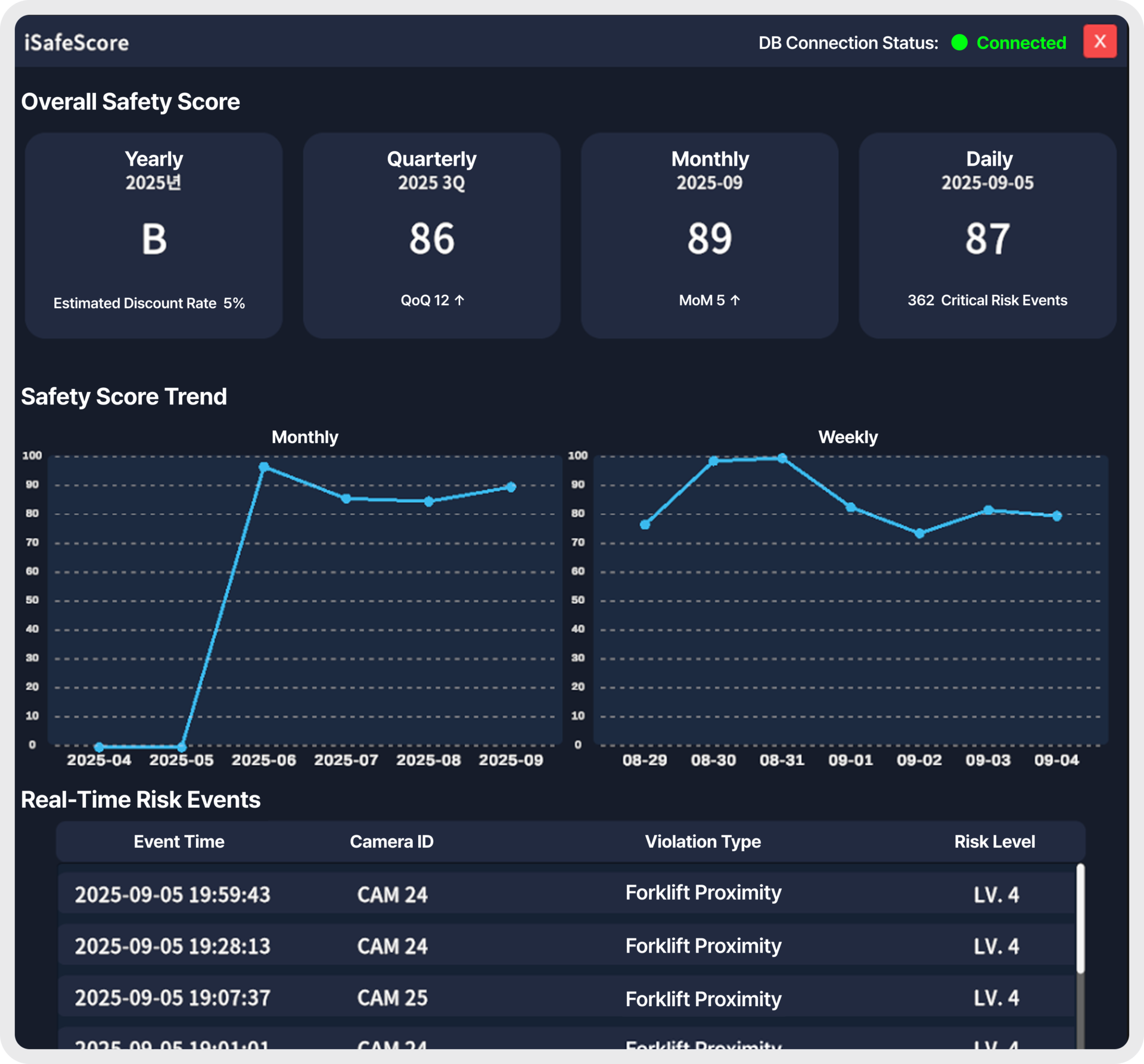1144x1064 pixels.
Task: Select the 19:59:43 CAM 24 event row
Action: point(567,893)
